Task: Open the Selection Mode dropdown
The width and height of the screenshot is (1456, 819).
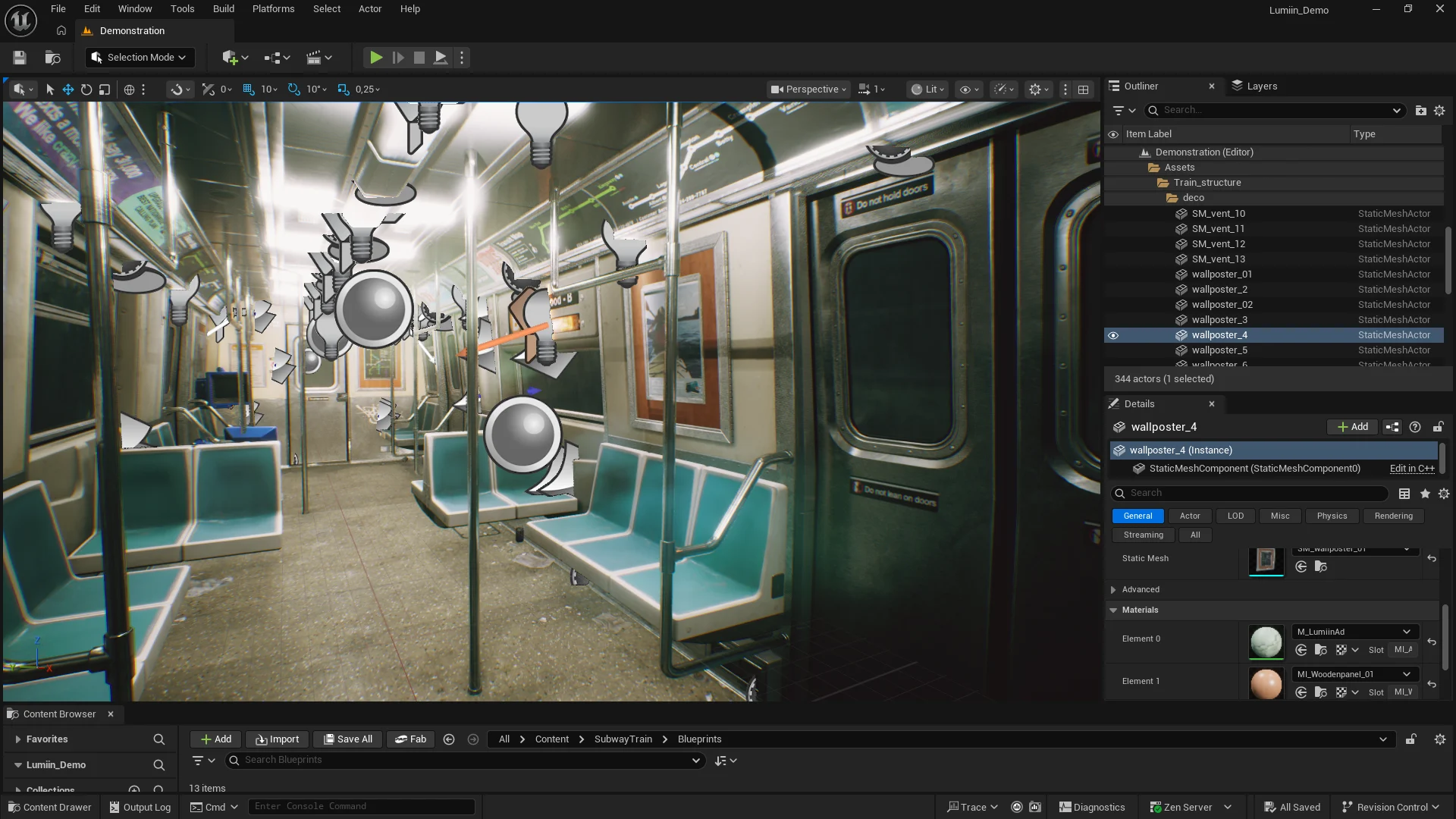Action: coord(140,58)
